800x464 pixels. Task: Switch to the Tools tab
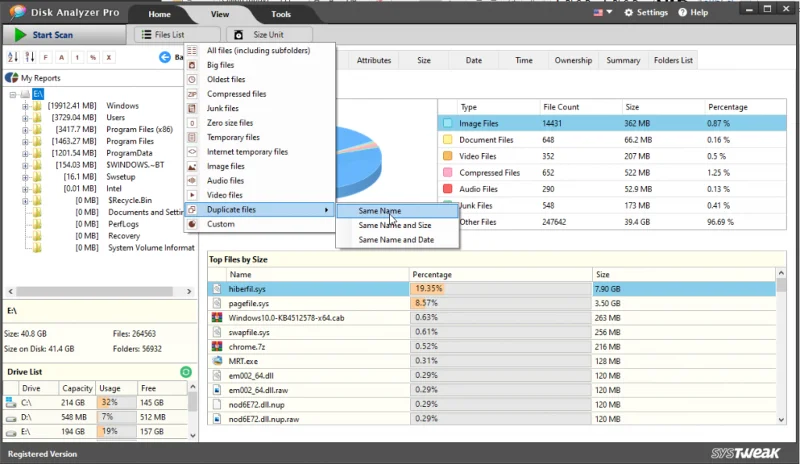(x=281, y=14)
